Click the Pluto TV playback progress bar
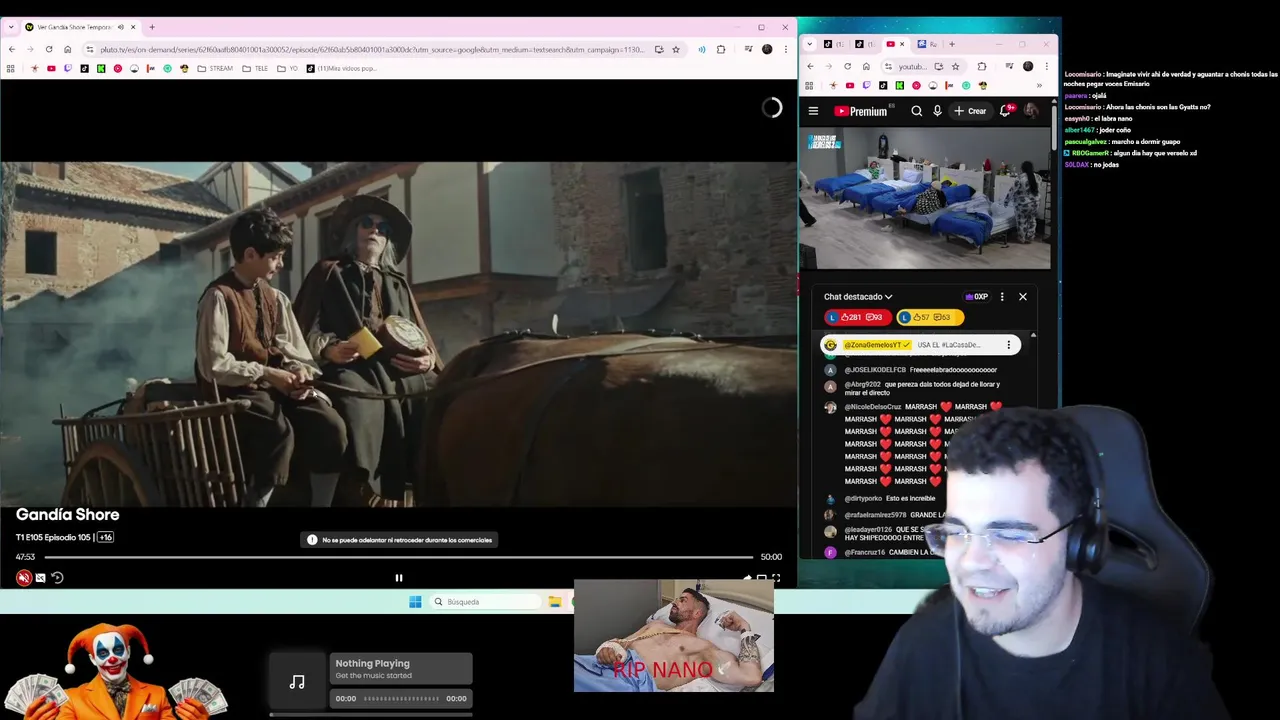The image size is (1280, 720). [x=398, y=557]
